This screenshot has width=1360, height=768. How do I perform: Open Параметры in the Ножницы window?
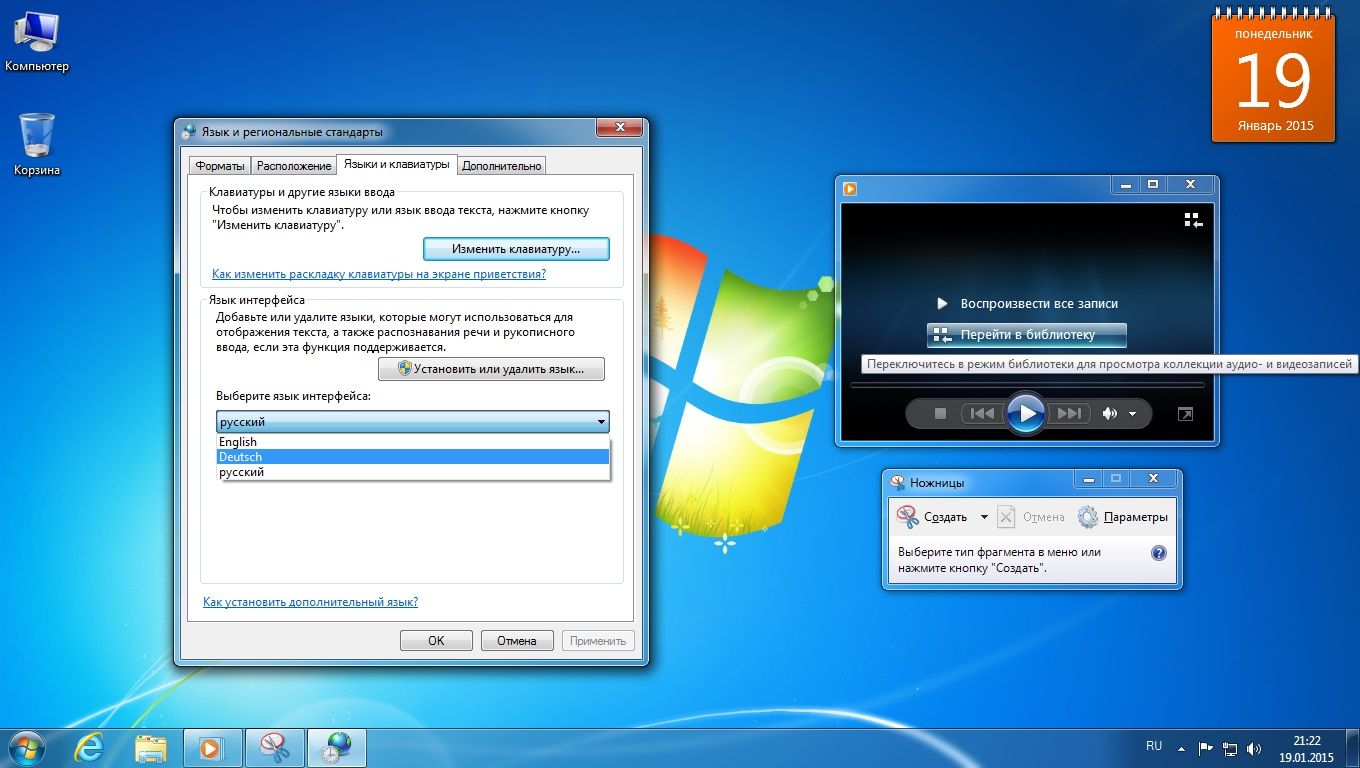[1123, 517]
